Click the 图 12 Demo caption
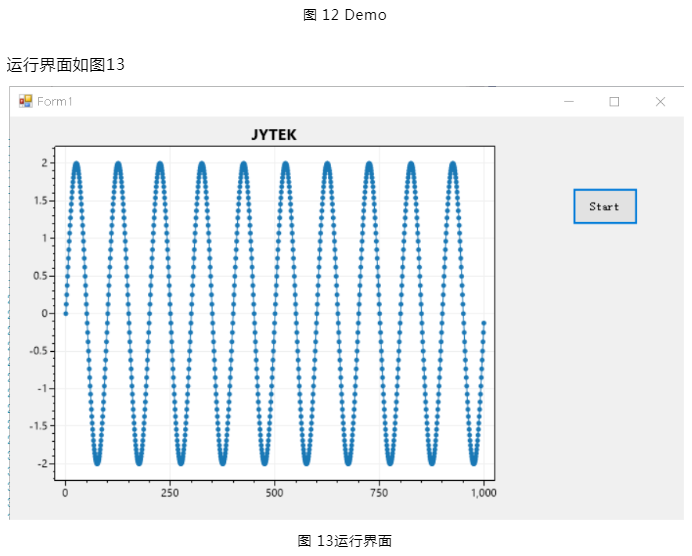The height and width of the screenshot is (556, 692). pyautogui.click(x=344, y=15)
